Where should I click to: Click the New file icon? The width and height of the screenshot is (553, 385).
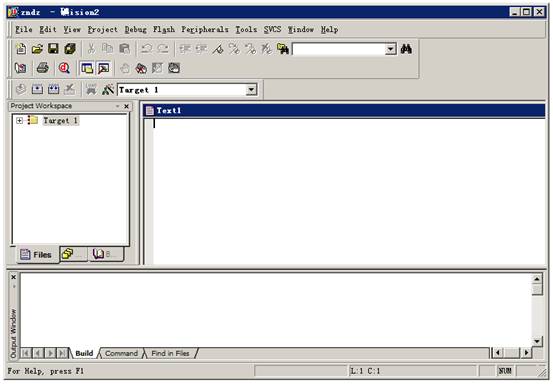click(x=21, y=49)
